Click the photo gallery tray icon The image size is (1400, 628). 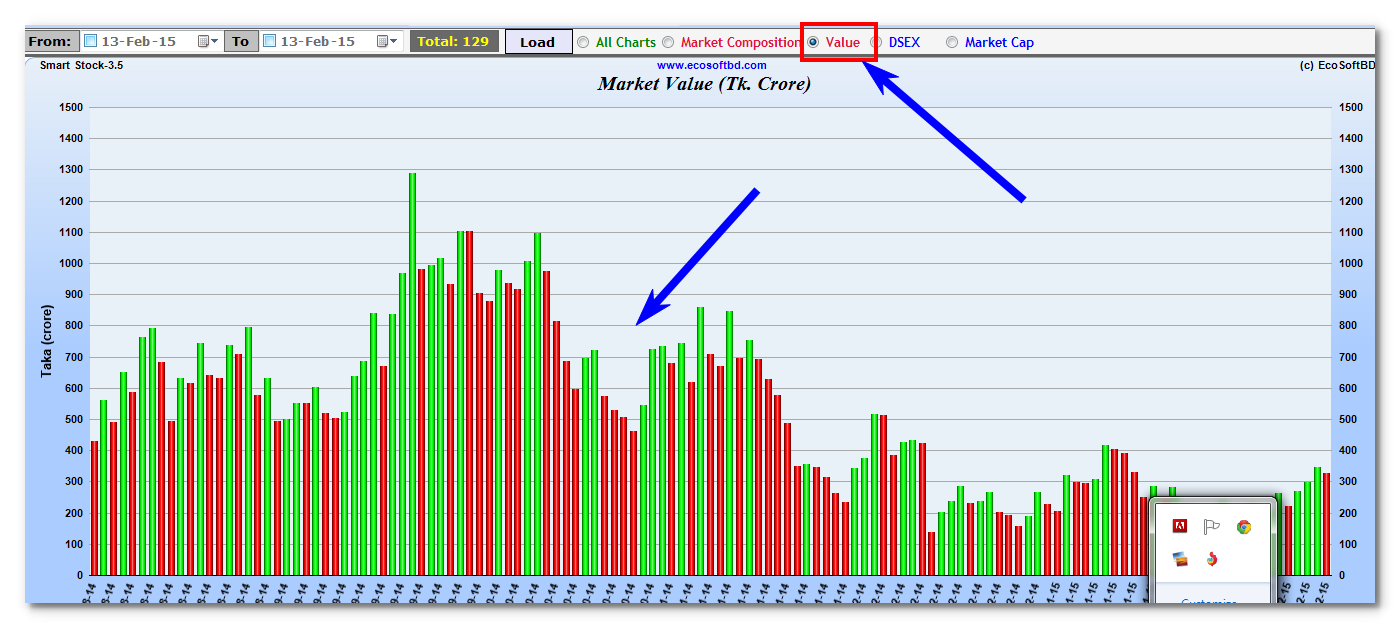1179,559
